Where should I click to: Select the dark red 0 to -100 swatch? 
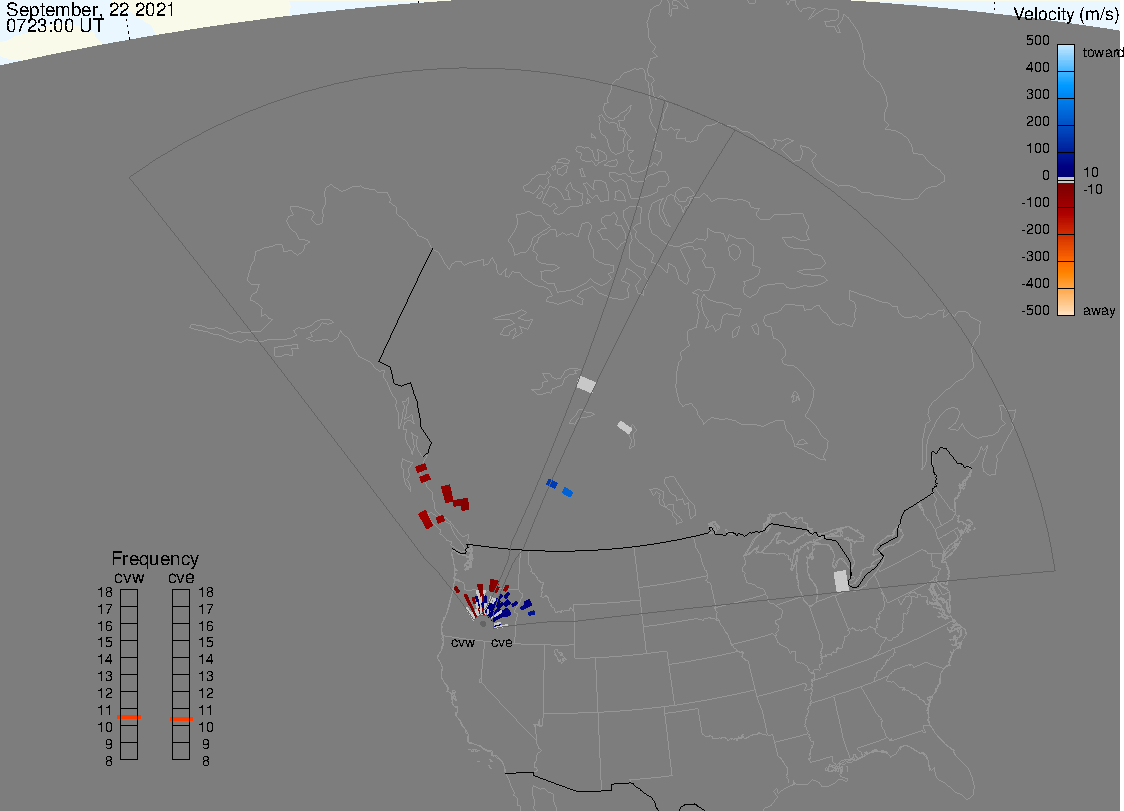(1066, 195)
